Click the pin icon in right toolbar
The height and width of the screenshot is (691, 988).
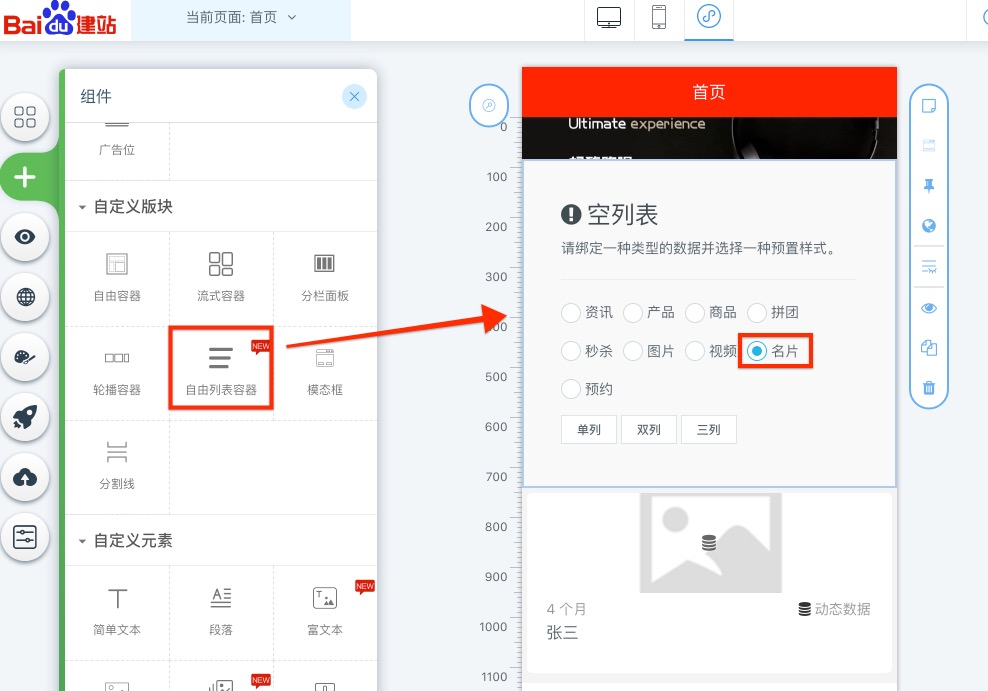pyautogui.click(x=929, y=186)
